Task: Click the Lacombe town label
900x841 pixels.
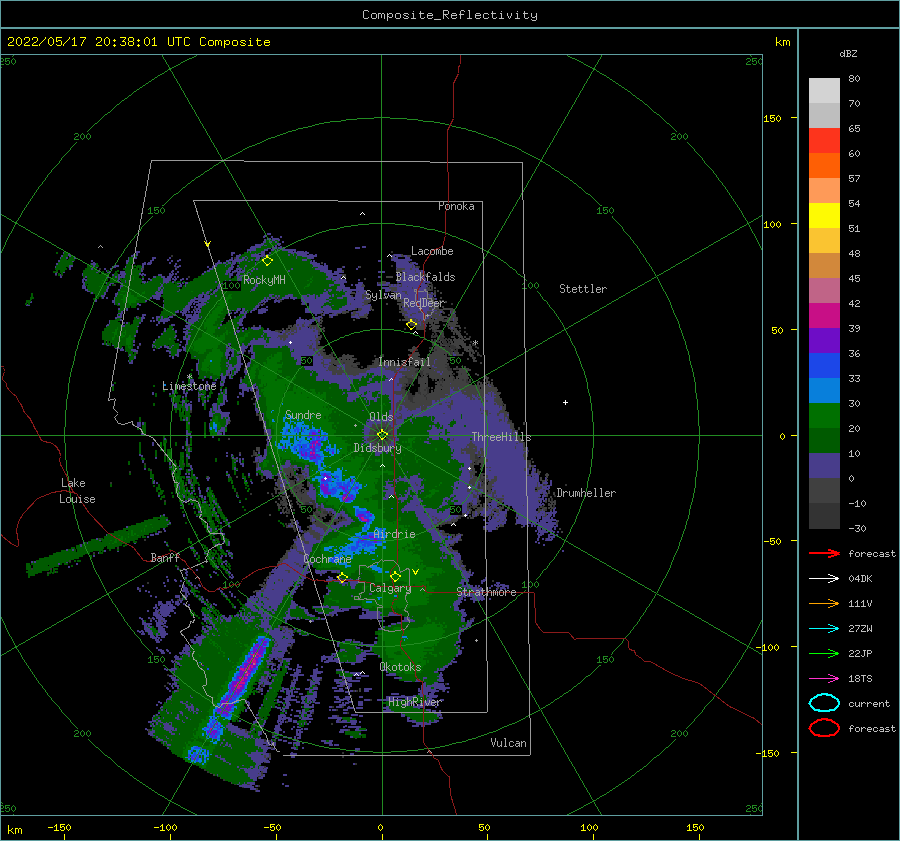Action: tap(432, 251)
